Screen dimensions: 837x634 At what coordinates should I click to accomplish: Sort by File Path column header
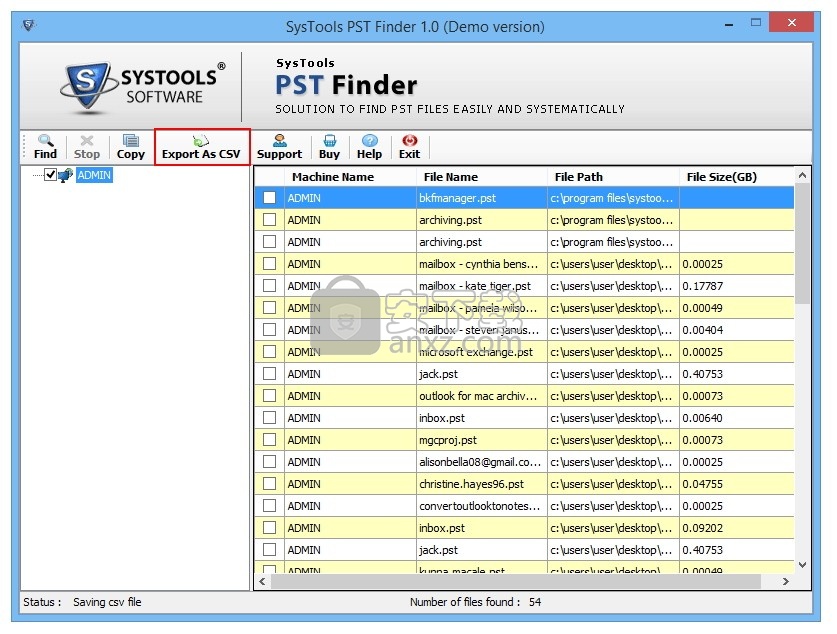tap(579, 177)
